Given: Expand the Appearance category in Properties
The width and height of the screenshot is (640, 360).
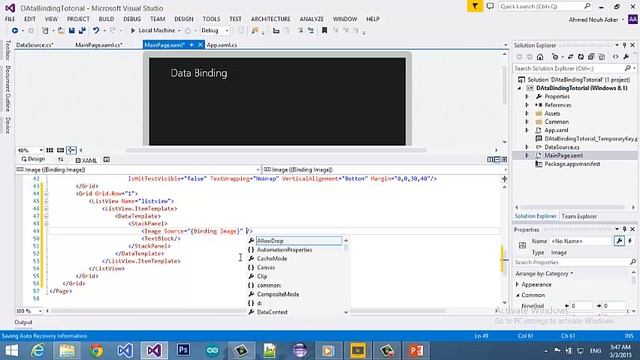Looking at the screenshot, I should coord(518,284).
